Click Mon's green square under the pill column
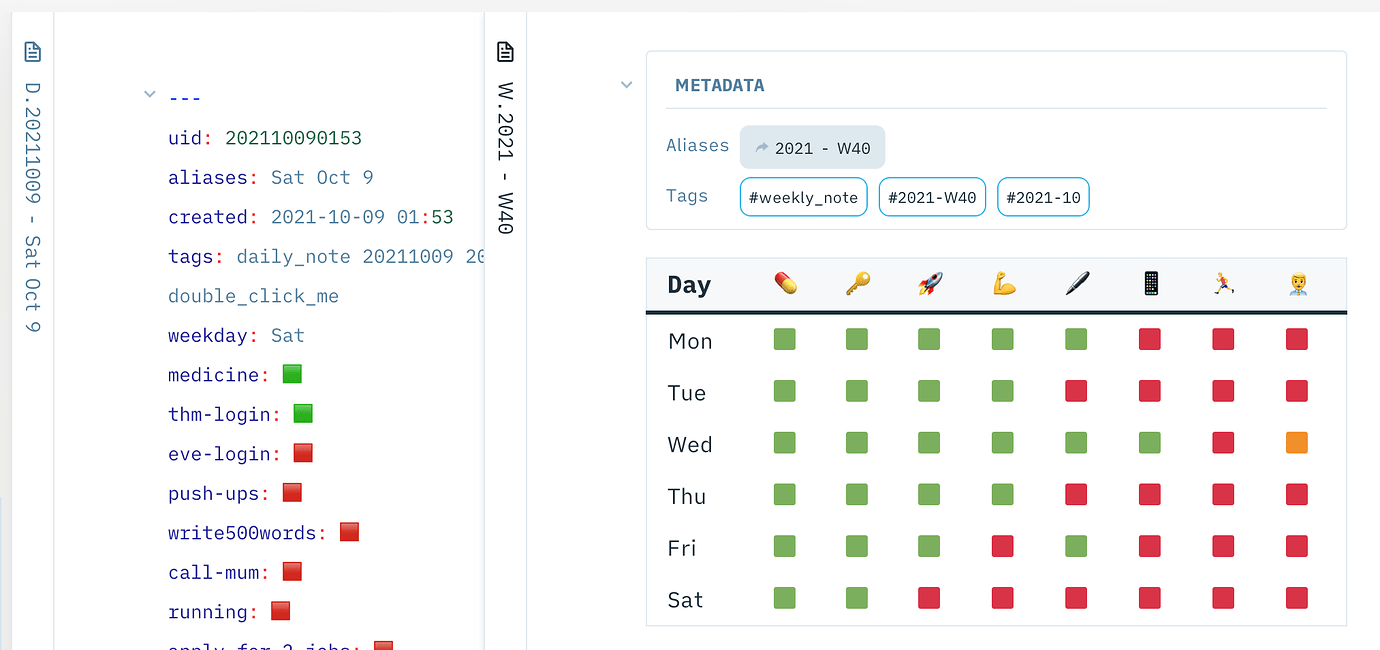 click(785, 339)
